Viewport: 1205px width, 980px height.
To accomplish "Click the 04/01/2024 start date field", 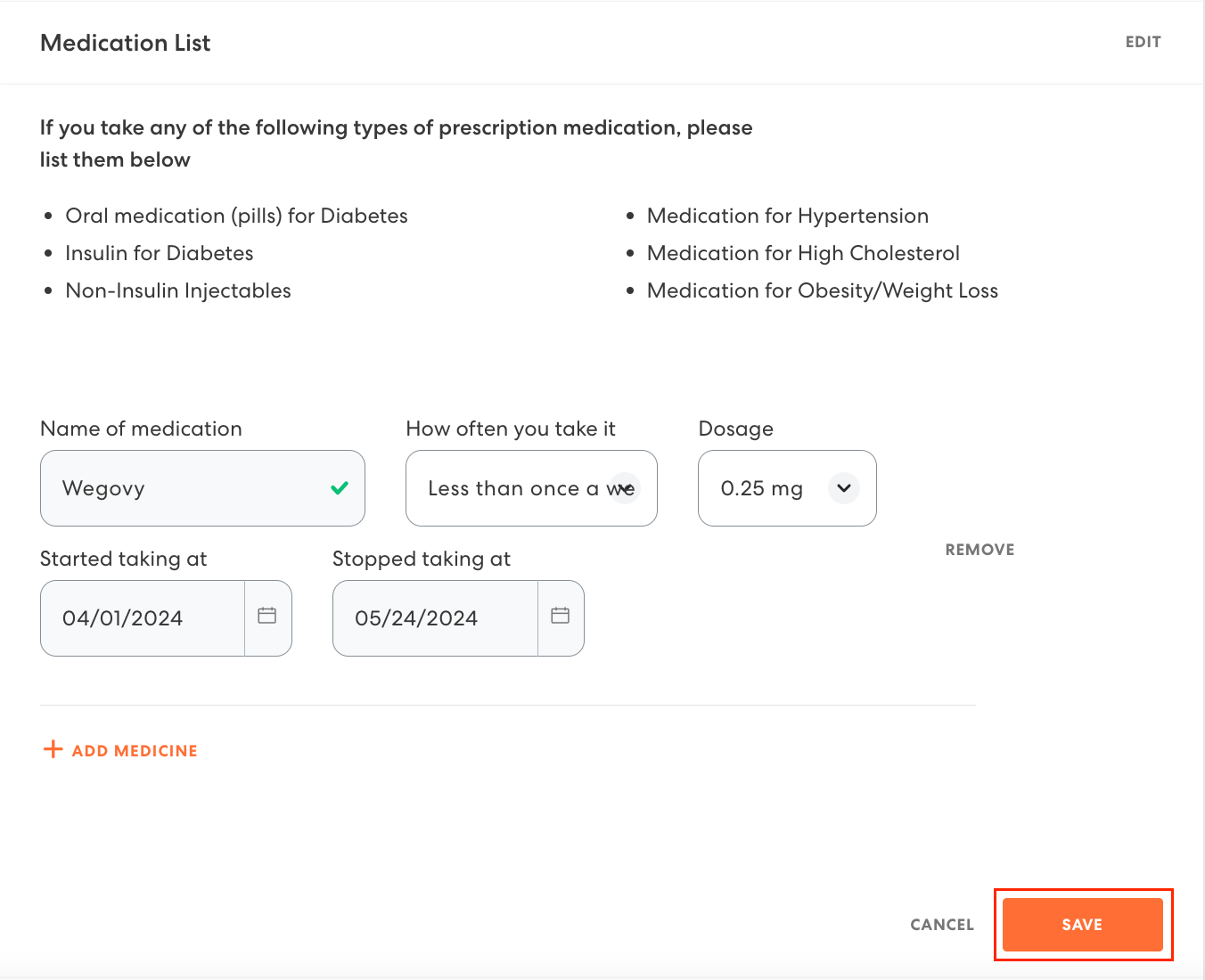I will 143,618.
